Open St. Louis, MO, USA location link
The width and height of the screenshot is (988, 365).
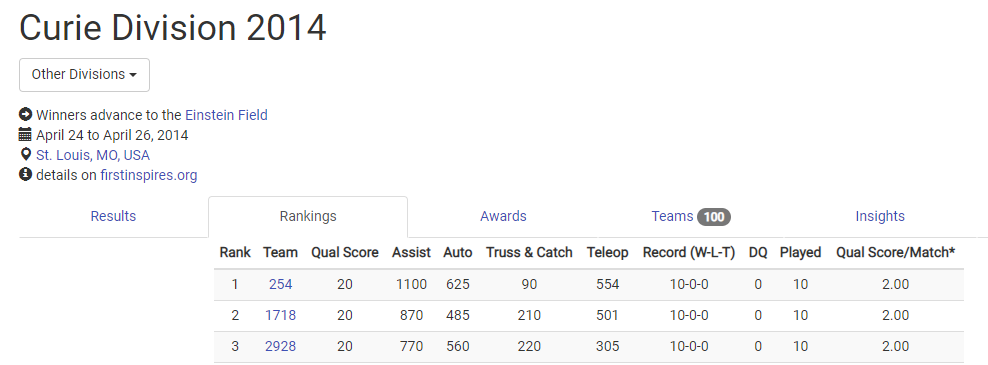click(x=93, y=155)
